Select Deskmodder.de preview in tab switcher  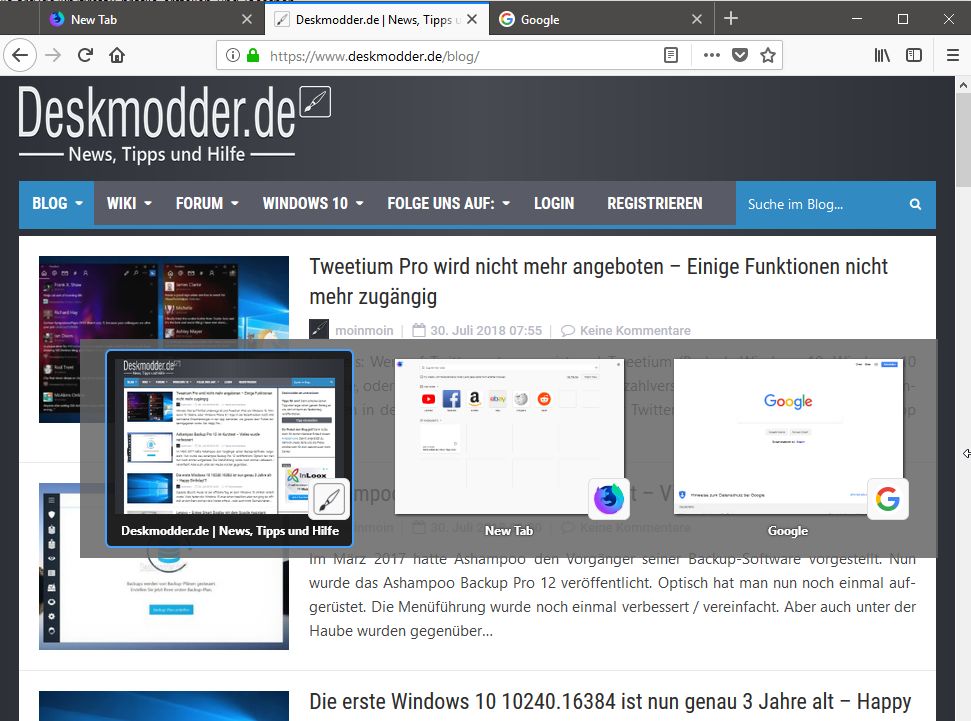[229, 448]
